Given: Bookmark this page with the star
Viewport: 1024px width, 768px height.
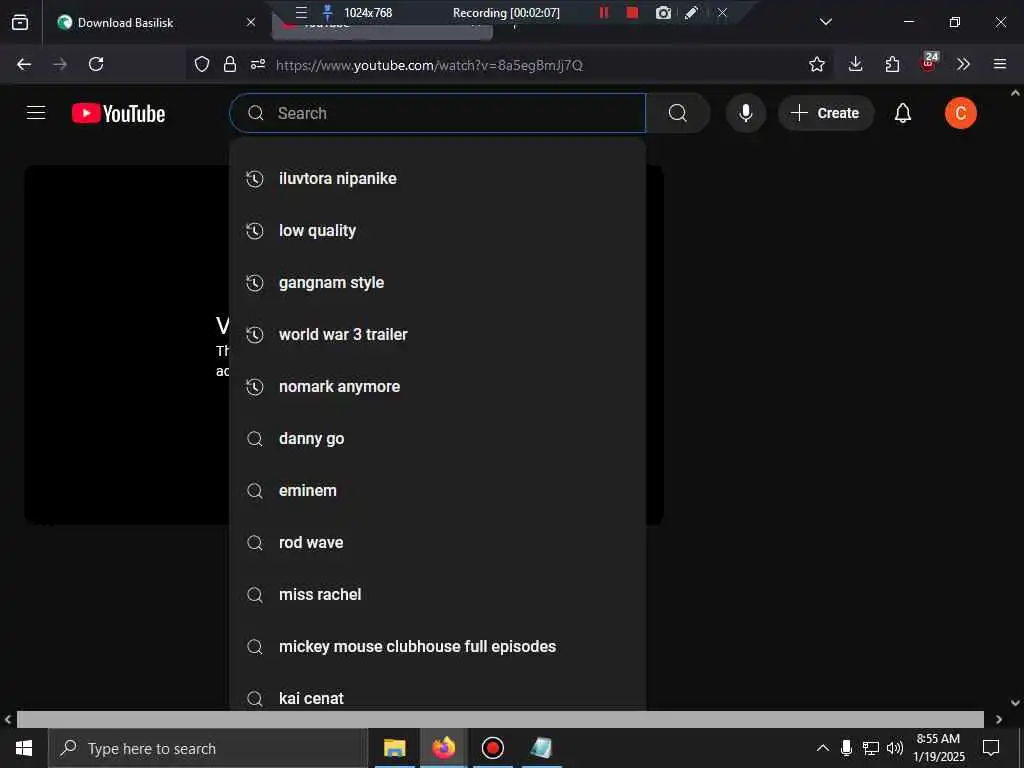Looking at the screenshot, I should pos(816,64).
